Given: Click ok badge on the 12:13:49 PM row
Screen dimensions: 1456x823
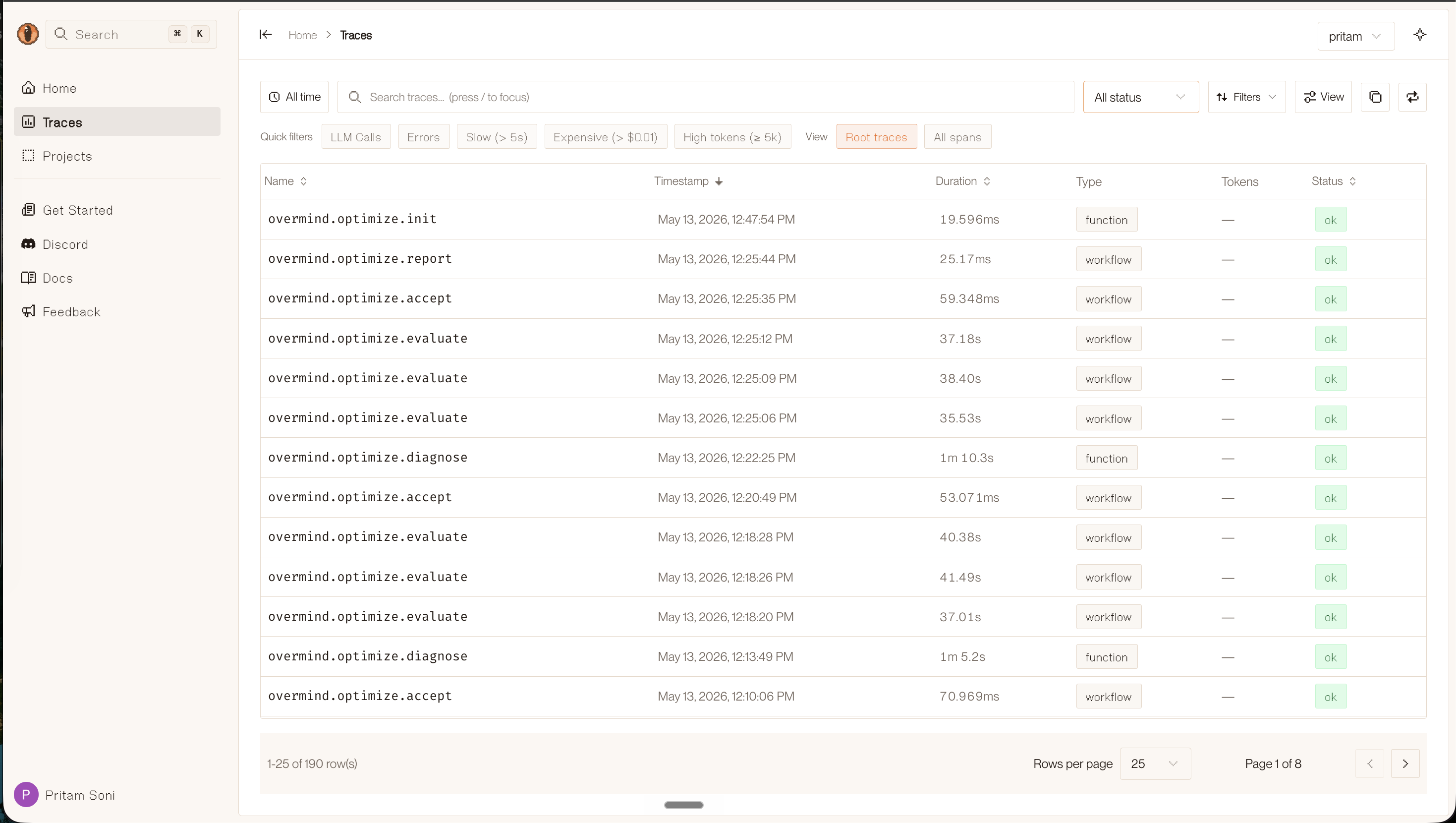Looking at the screenshot, I should pos(1331,657).
